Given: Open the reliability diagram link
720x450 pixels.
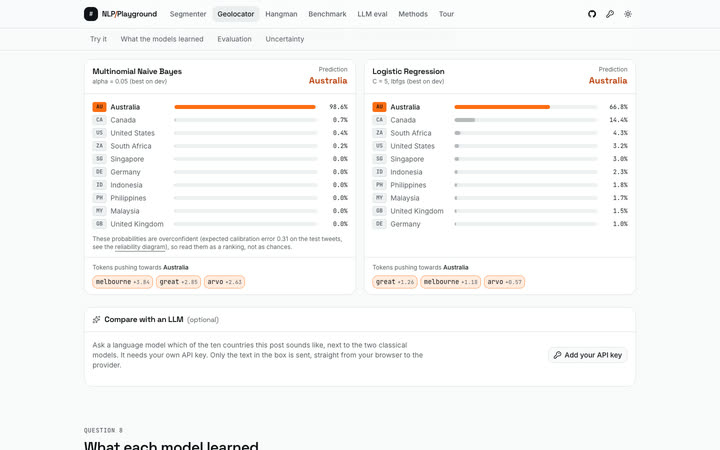Looking at the screenshot, I should (140, 247).
